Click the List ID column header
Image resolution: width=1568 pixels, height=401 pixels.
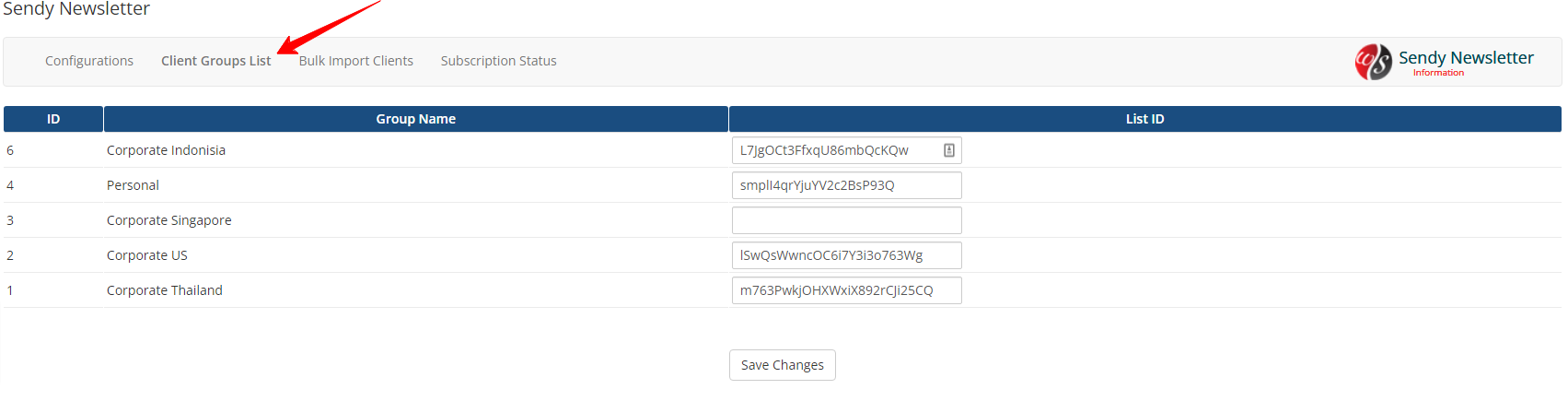coord(1145,119)
